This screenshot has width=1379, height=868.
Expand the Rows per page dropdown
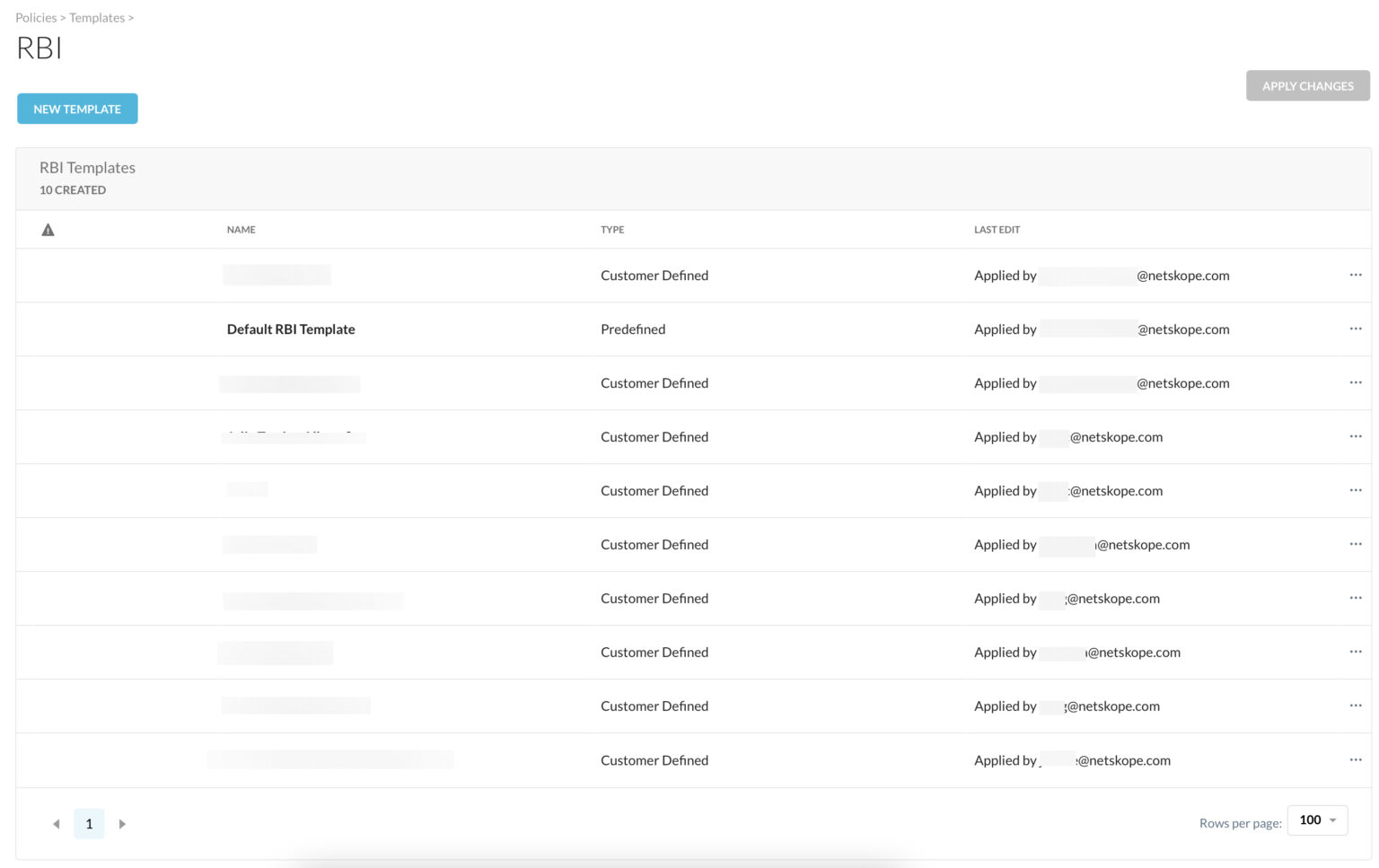pos(1317,820)
